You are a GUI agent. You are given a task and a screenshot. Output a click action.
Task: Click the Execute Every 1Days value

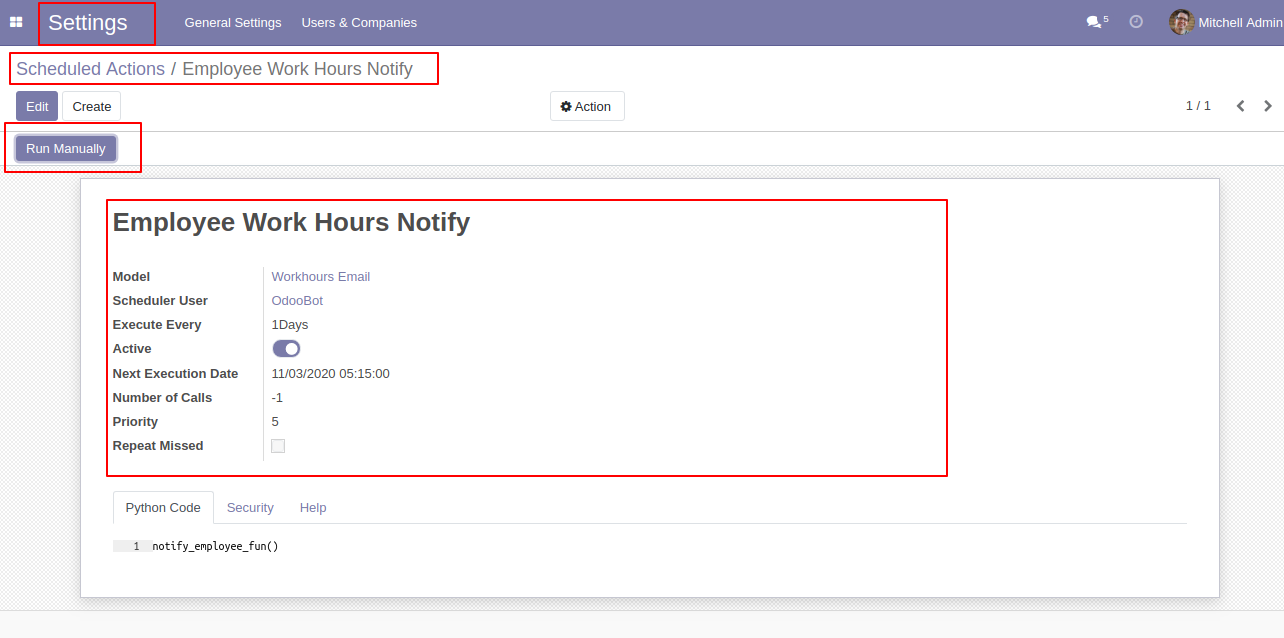[x=290, y=324]
